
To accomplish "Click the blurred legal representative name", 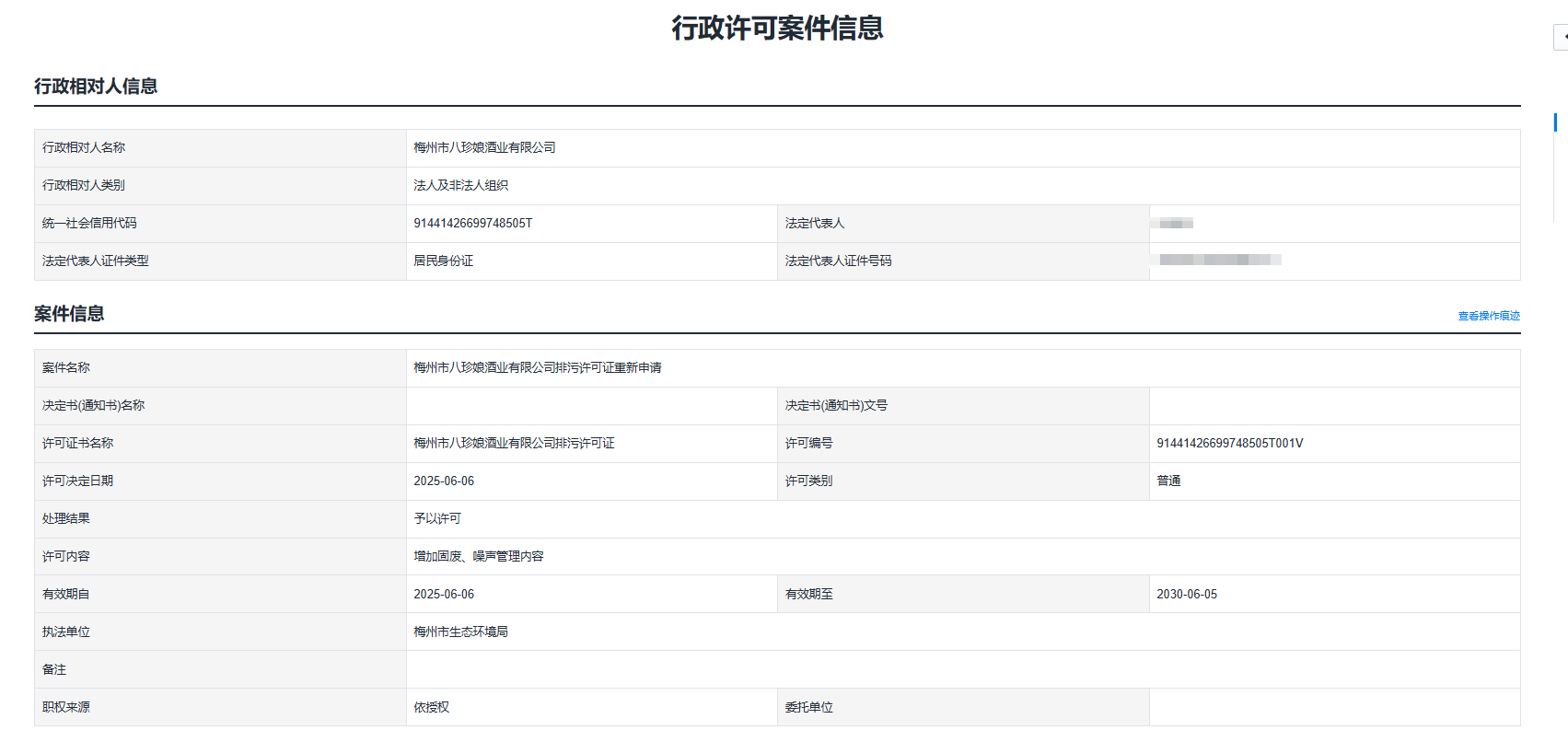I will tap(1175, 224).
